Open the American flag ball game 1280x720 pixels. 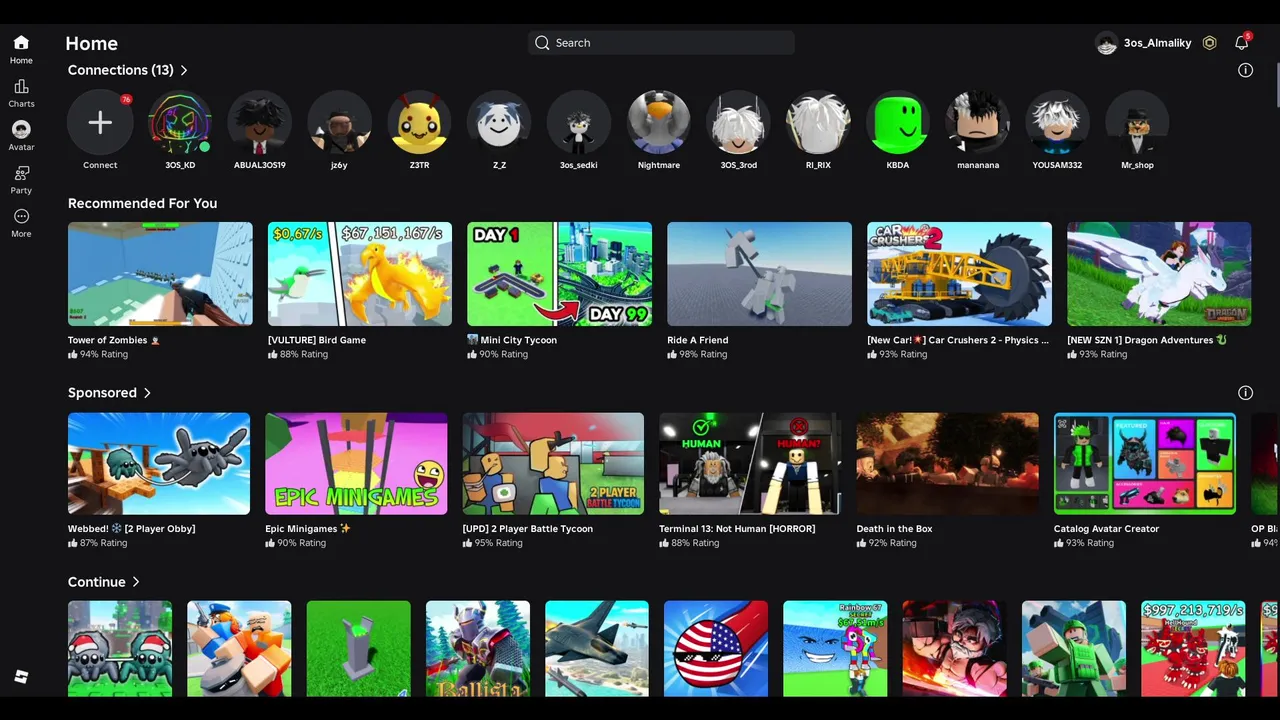716,648
